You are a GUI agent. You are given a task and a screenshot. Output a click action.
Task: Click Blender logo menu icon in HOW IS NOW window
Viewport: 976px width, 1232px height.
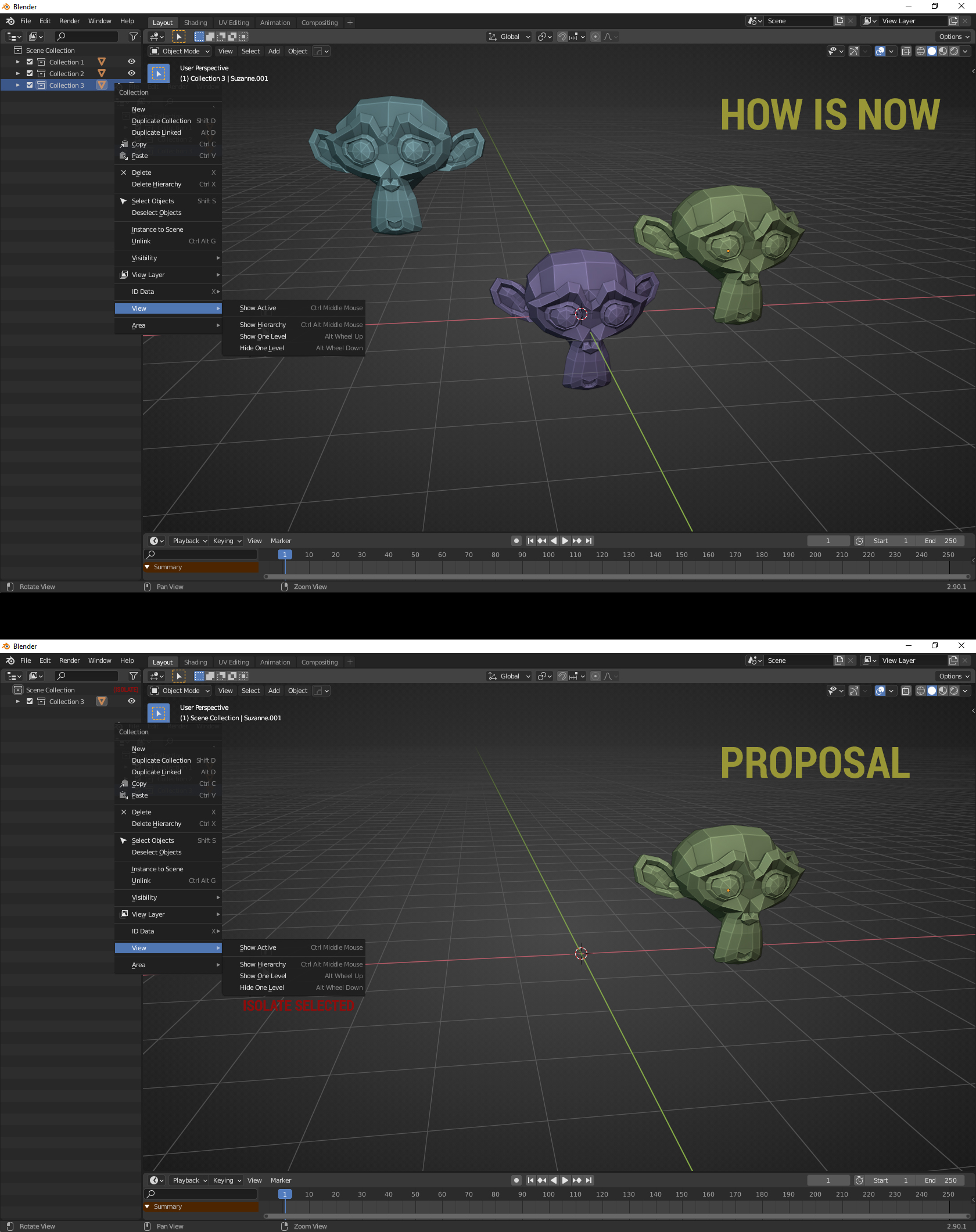pos(10,21)
